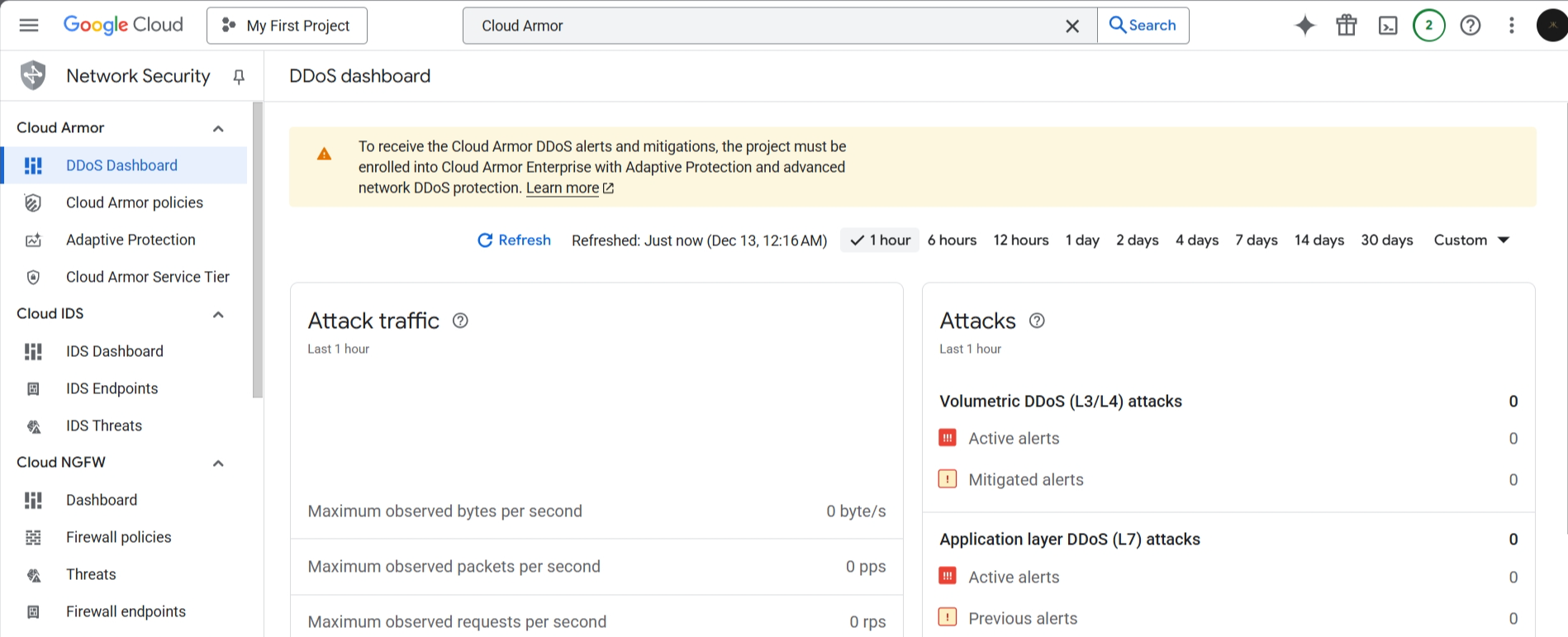The width and height of the screenshot is (1568, 637).
Task: Click the Refresh button
Action: [514, 240]
